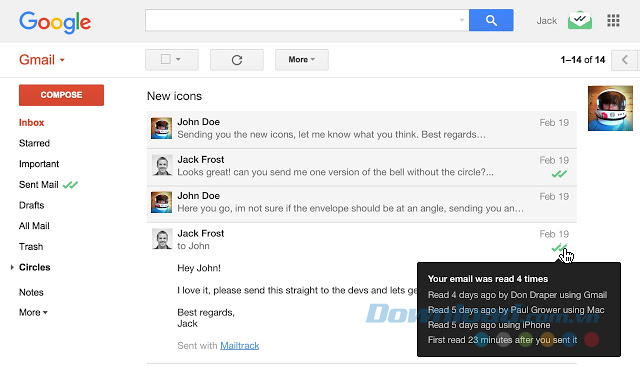Click 'to John' recipient text
640x370 pixels.
coord(193,246)
